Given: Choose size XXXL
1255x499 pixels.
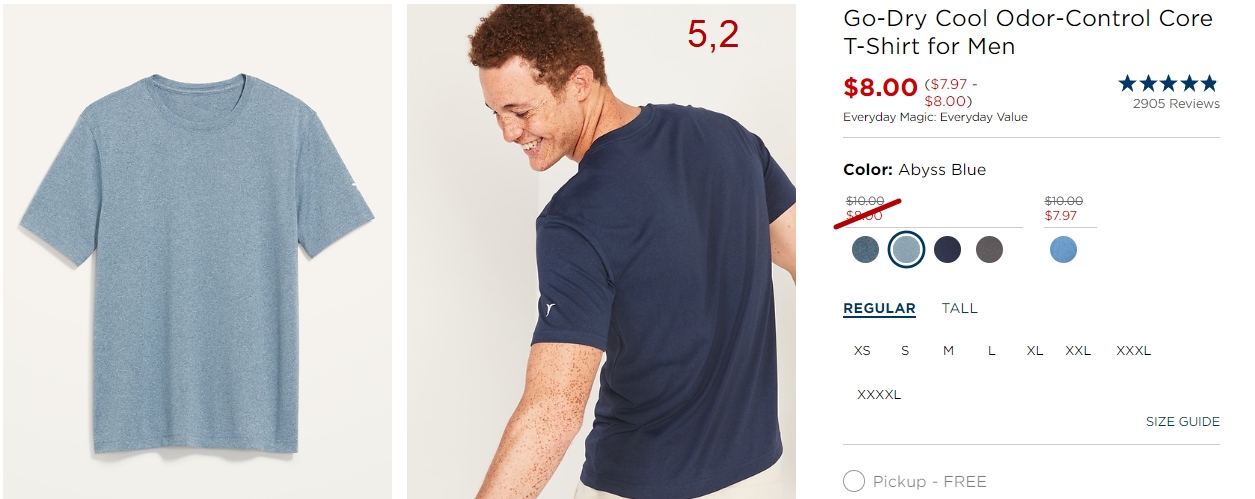Looking at the screenshot, I should point(1133,351).
